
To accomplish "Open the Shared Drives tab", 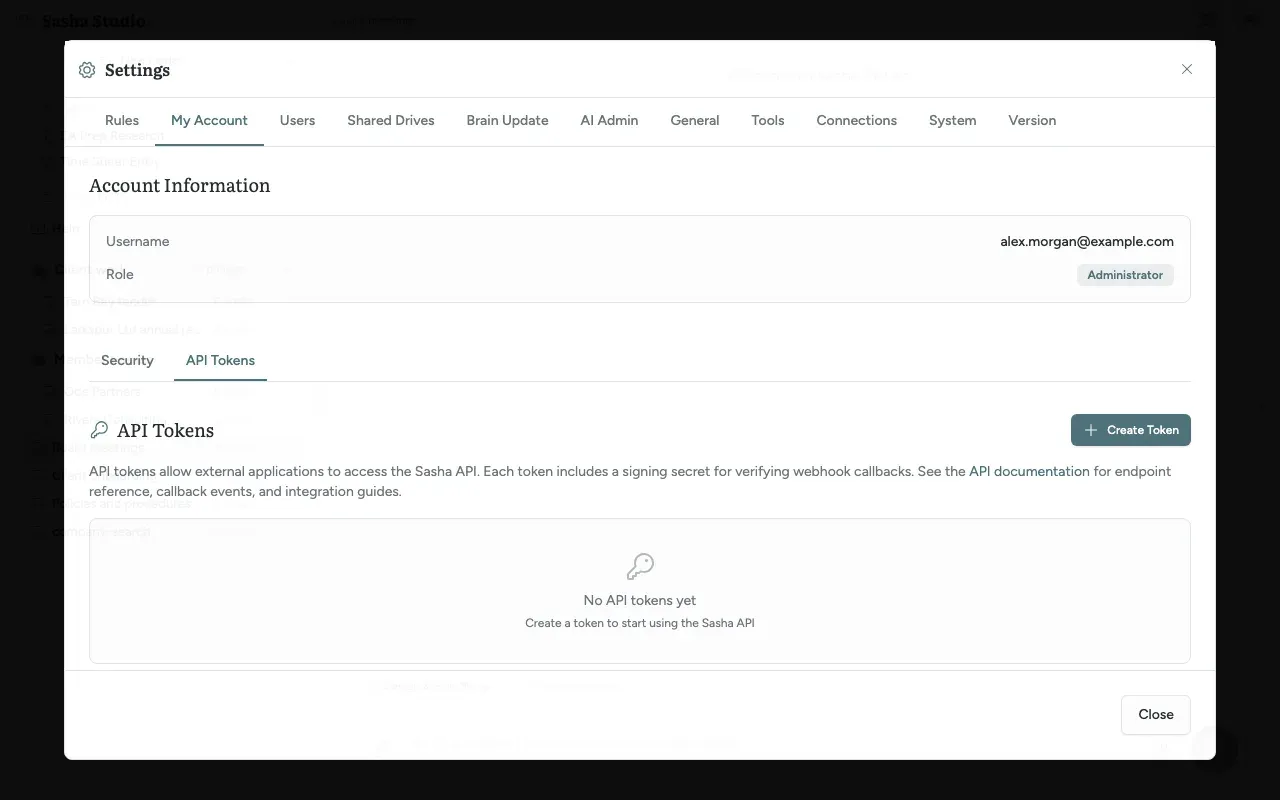I will click(391, 120).
